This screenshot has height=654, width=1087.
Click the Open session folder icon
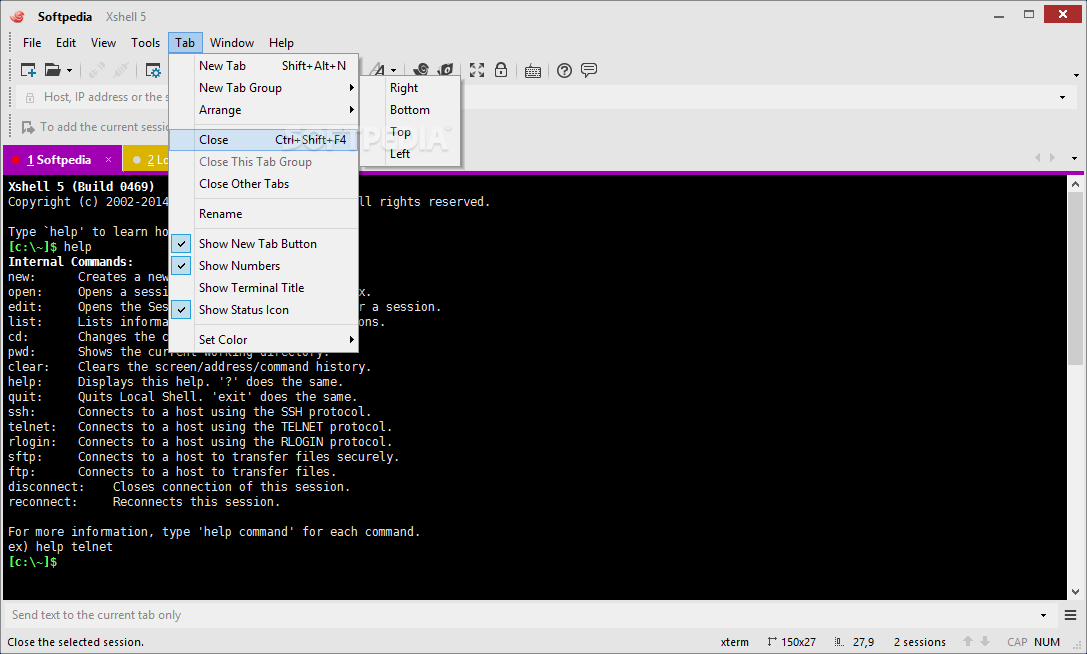(x=53, y=70)
